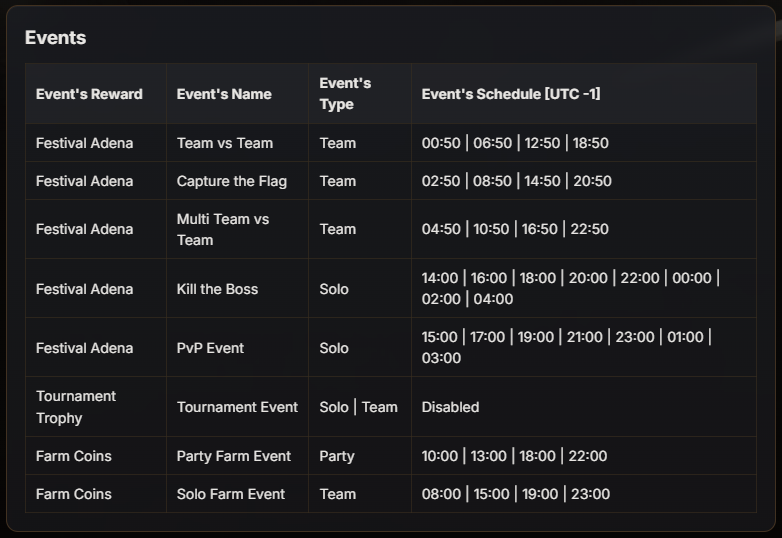
Task: Click the Events heading
Action: point(55,38)
